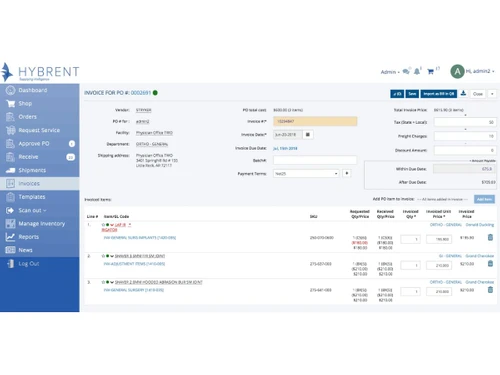Click the Save button
The height and width of the screenshot is (375, 500).
[x=412, y=94]
